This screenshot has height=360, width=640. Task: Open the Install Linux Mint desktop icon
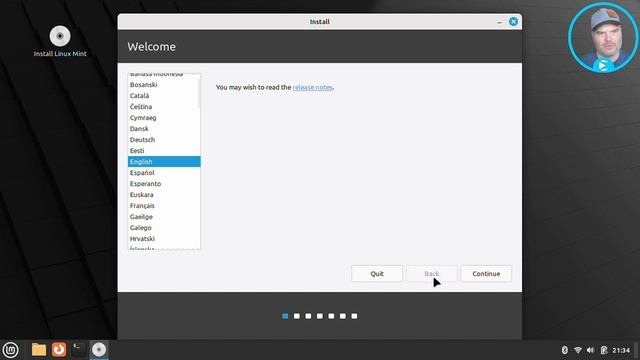(60, 41)
